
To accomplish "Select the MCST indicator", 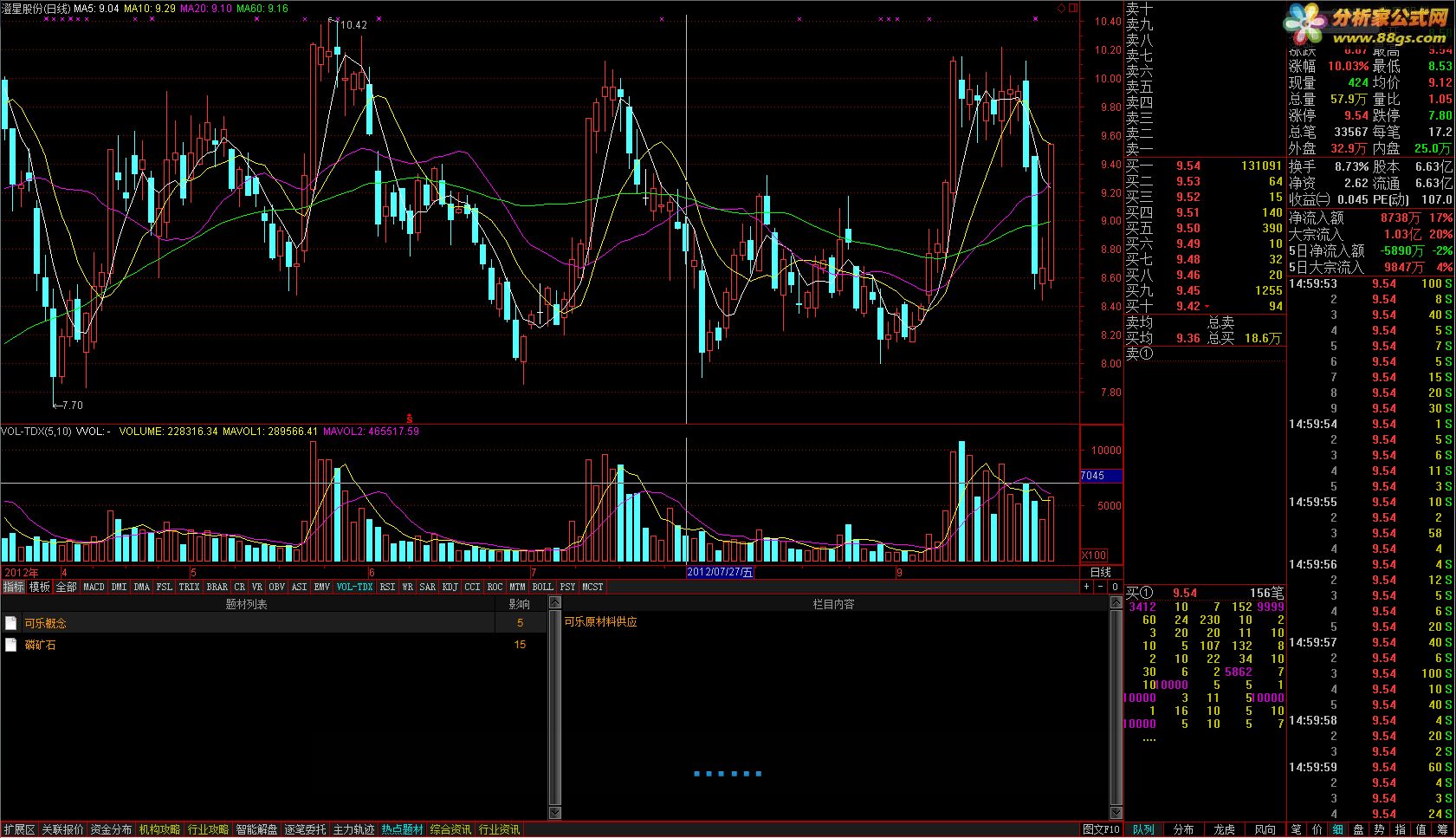I will tap(593, 587).
